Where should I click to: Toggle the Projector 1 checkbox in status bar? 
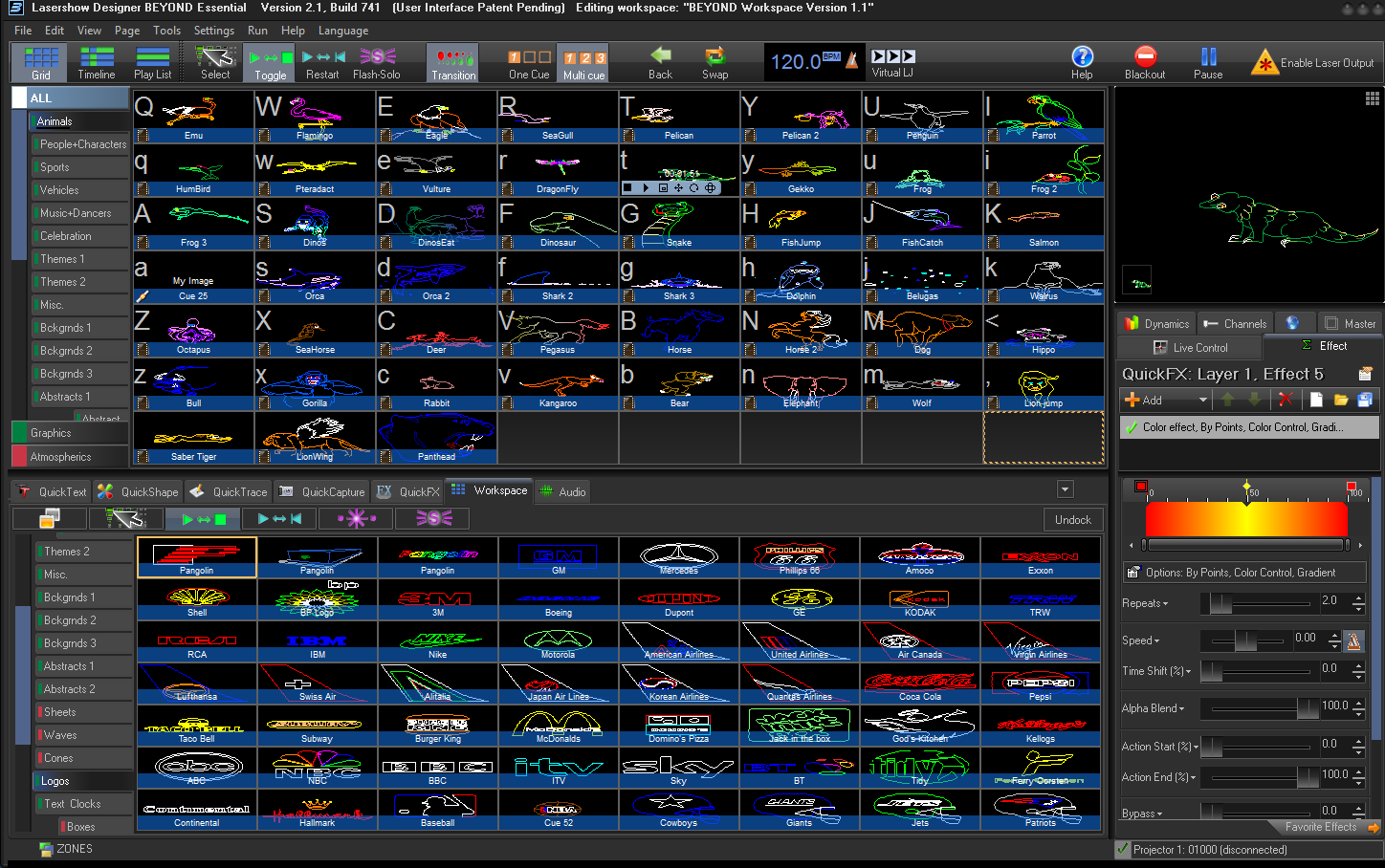point(1123,849)
